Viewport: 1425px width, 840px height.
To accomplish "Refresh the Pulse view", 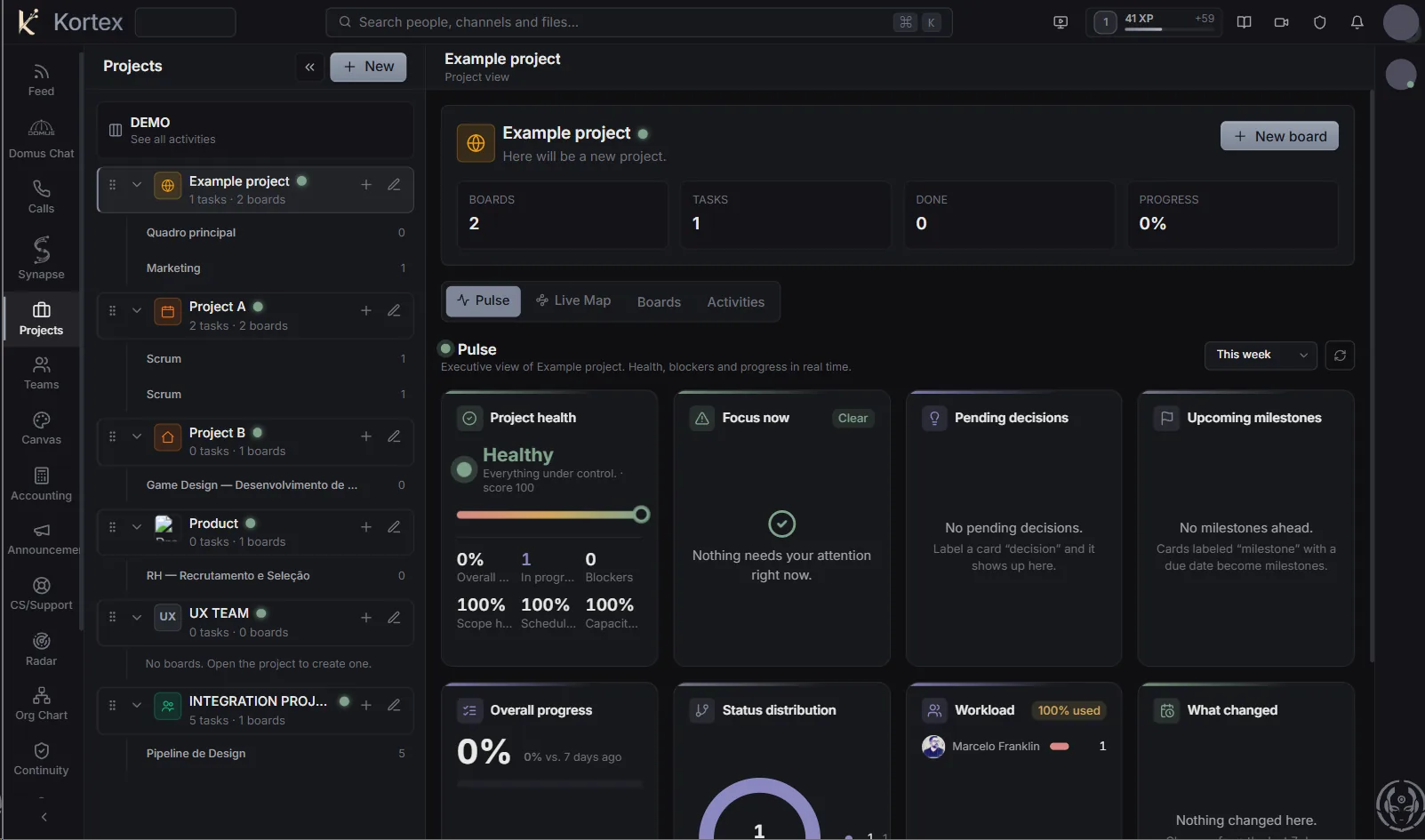I will coord(1340,356).
